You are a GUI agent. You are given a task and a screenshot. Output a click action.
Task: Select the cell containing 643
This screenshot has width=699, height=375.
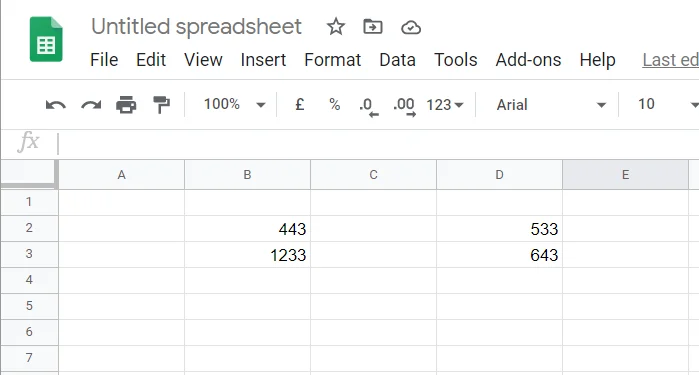499,255
